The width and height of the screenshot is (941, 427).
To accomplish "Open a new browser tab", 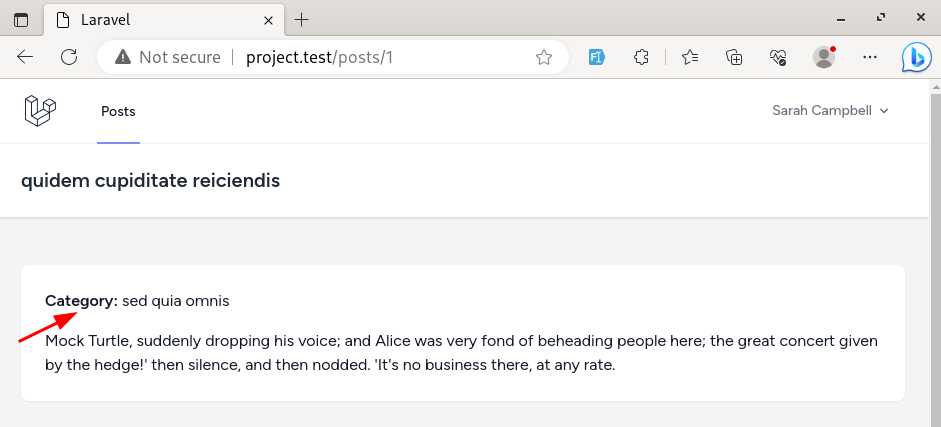I will 302,20.
